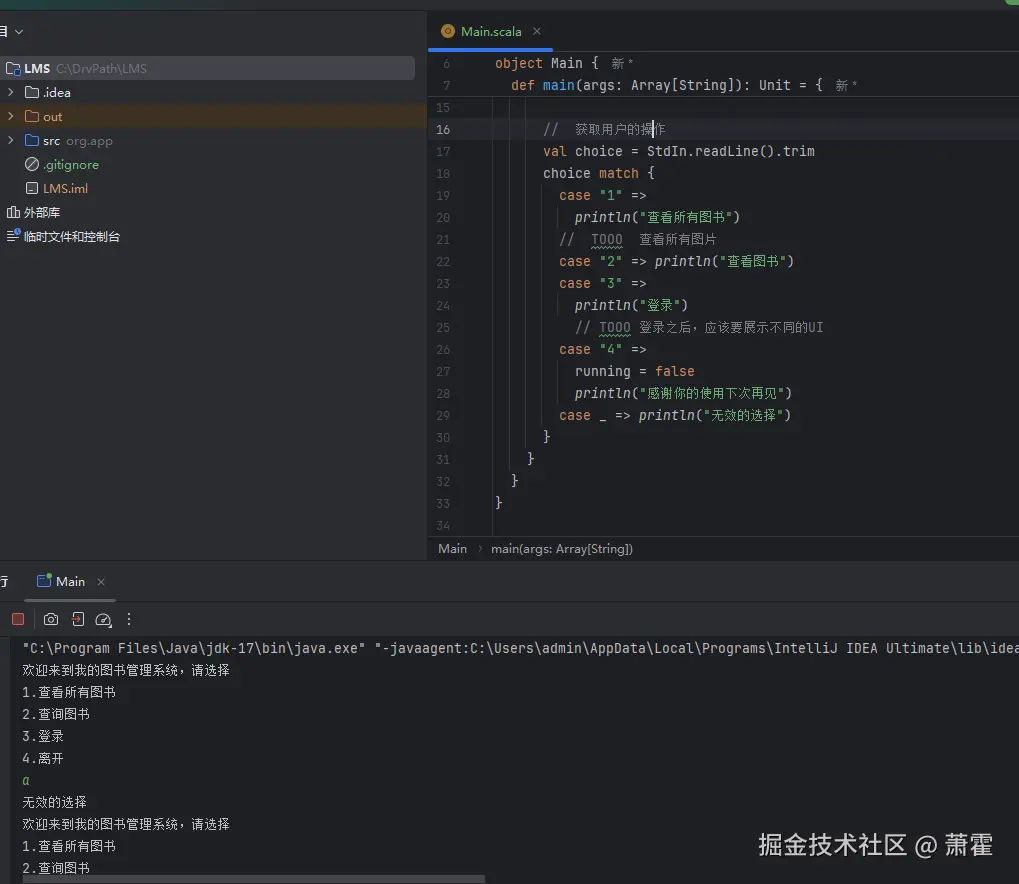Click the '// 获取用户的操作' comment

pos(604,129)
